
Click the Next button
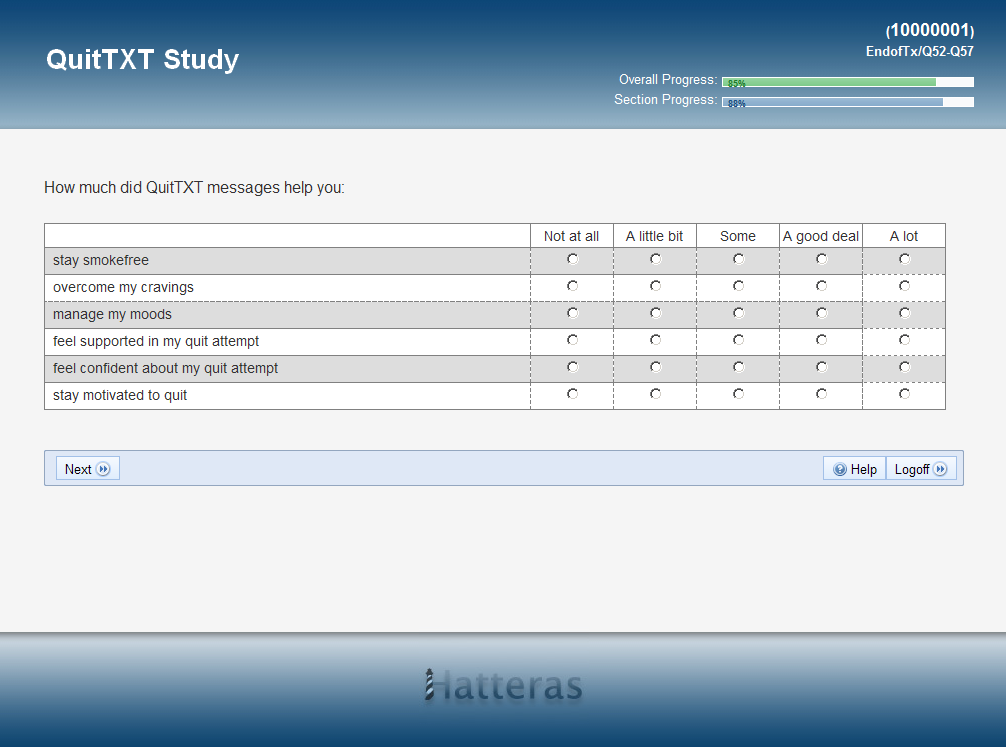[x=87, y=469]
